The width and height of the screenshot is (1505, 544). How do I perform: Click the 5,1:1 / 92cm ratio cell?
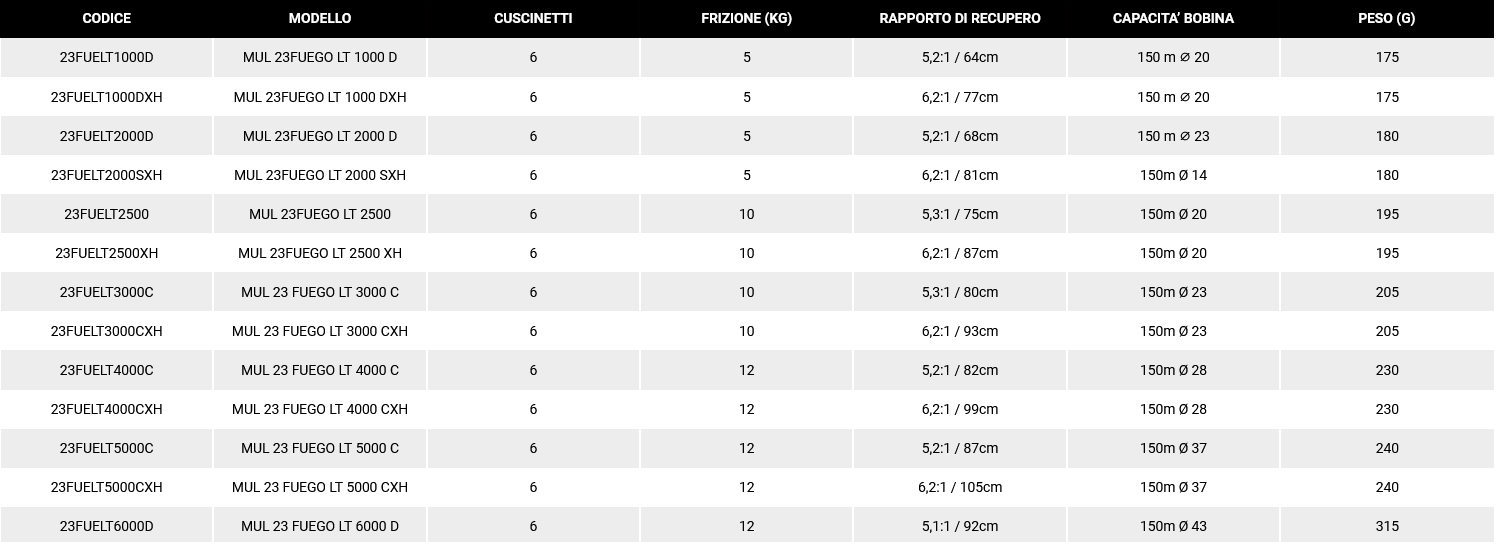tap(960, 526)
